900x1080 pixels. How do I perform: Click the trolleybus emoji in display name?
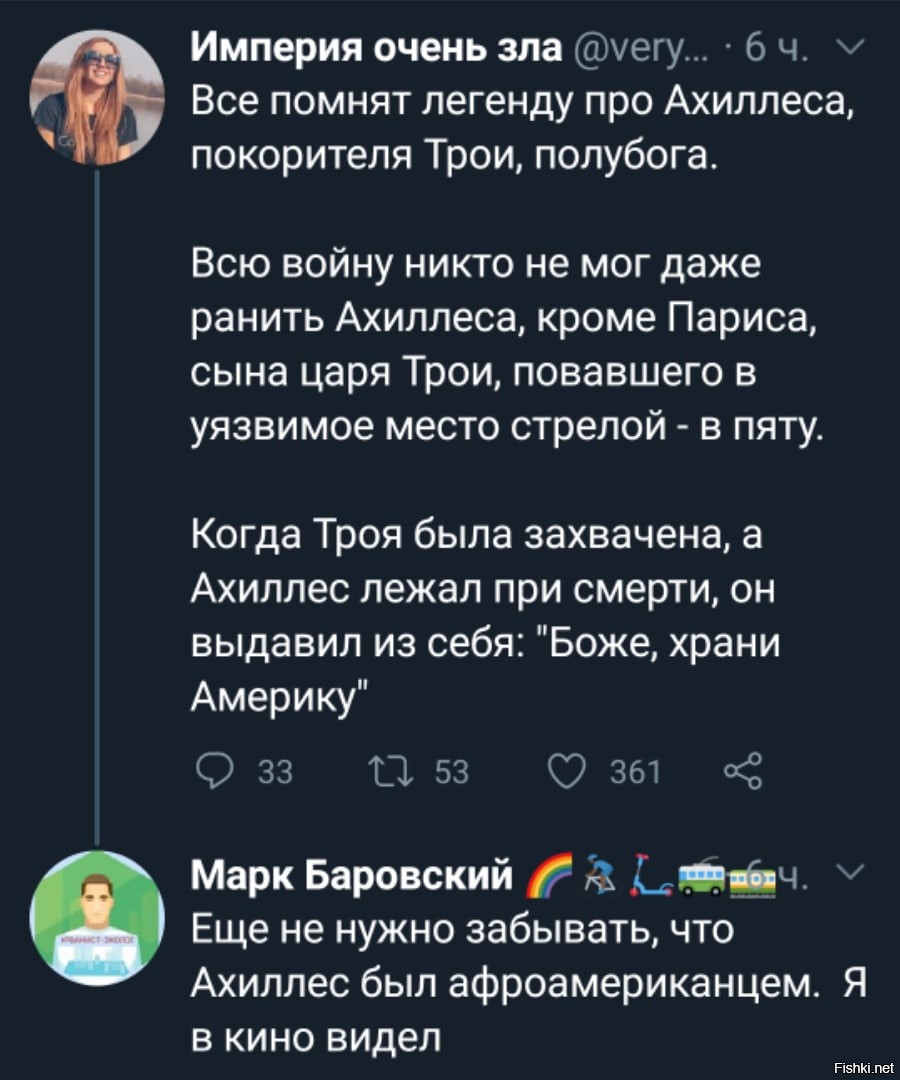tap(701, 878)
